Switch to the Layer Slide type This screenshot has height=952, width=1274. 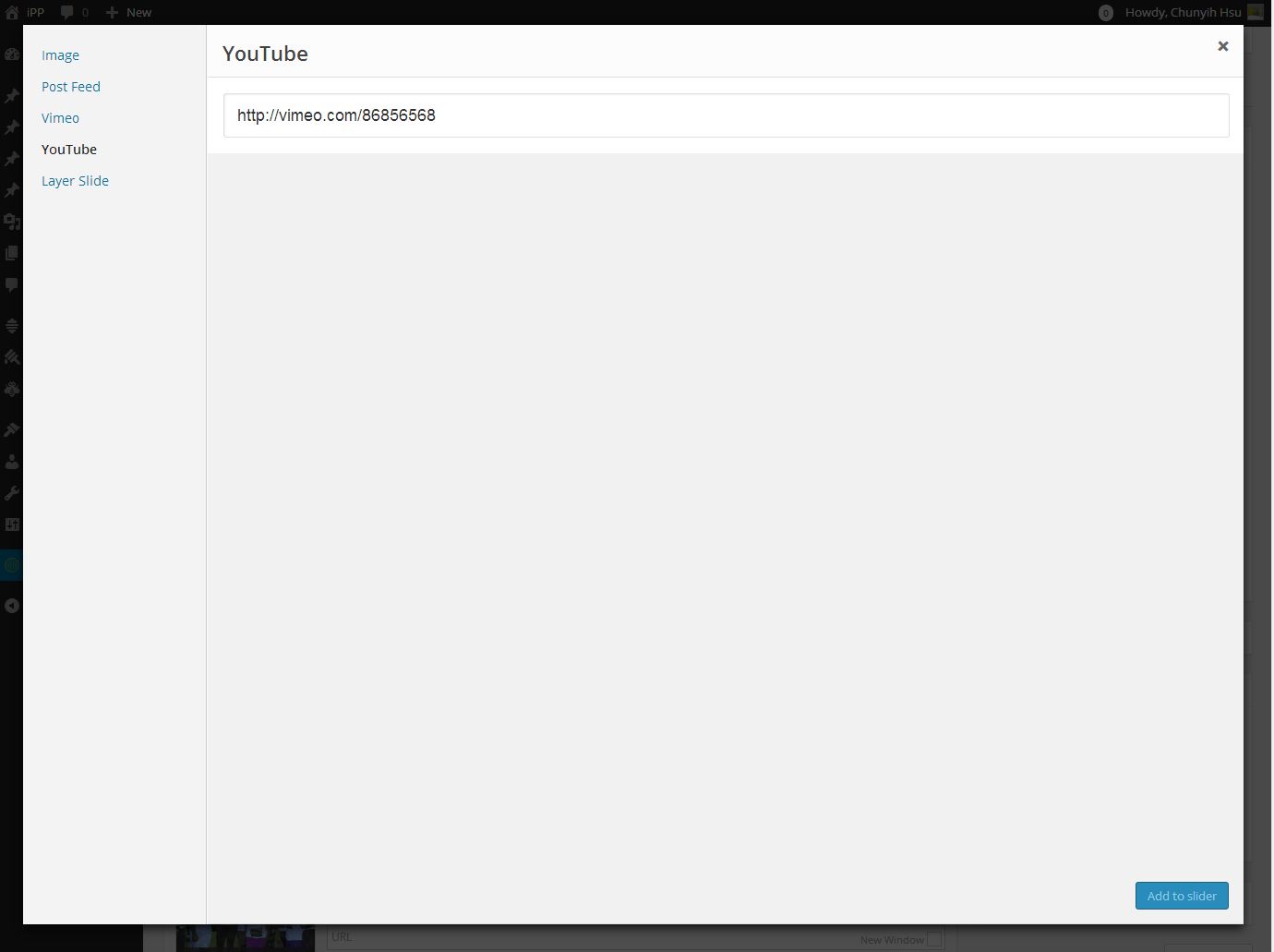75,181
